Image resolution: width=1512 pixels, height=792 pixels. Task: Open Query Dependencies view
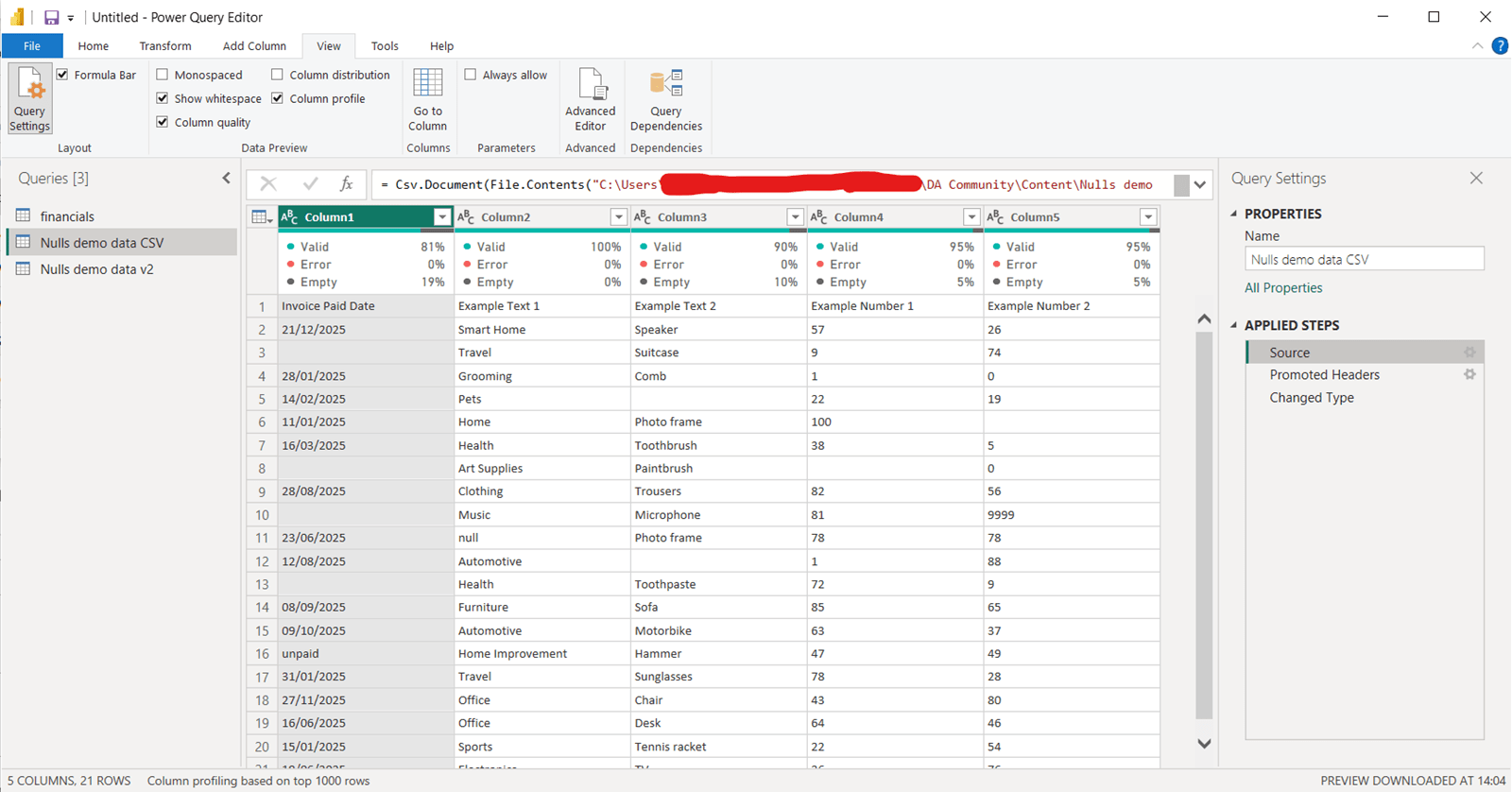pos(665,100)
